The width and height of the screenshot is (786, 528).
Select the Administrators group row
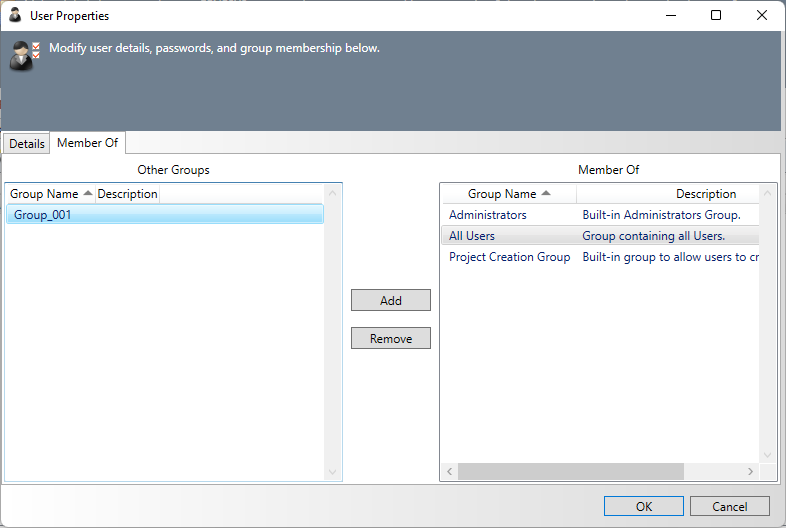[x=488, y=215]
